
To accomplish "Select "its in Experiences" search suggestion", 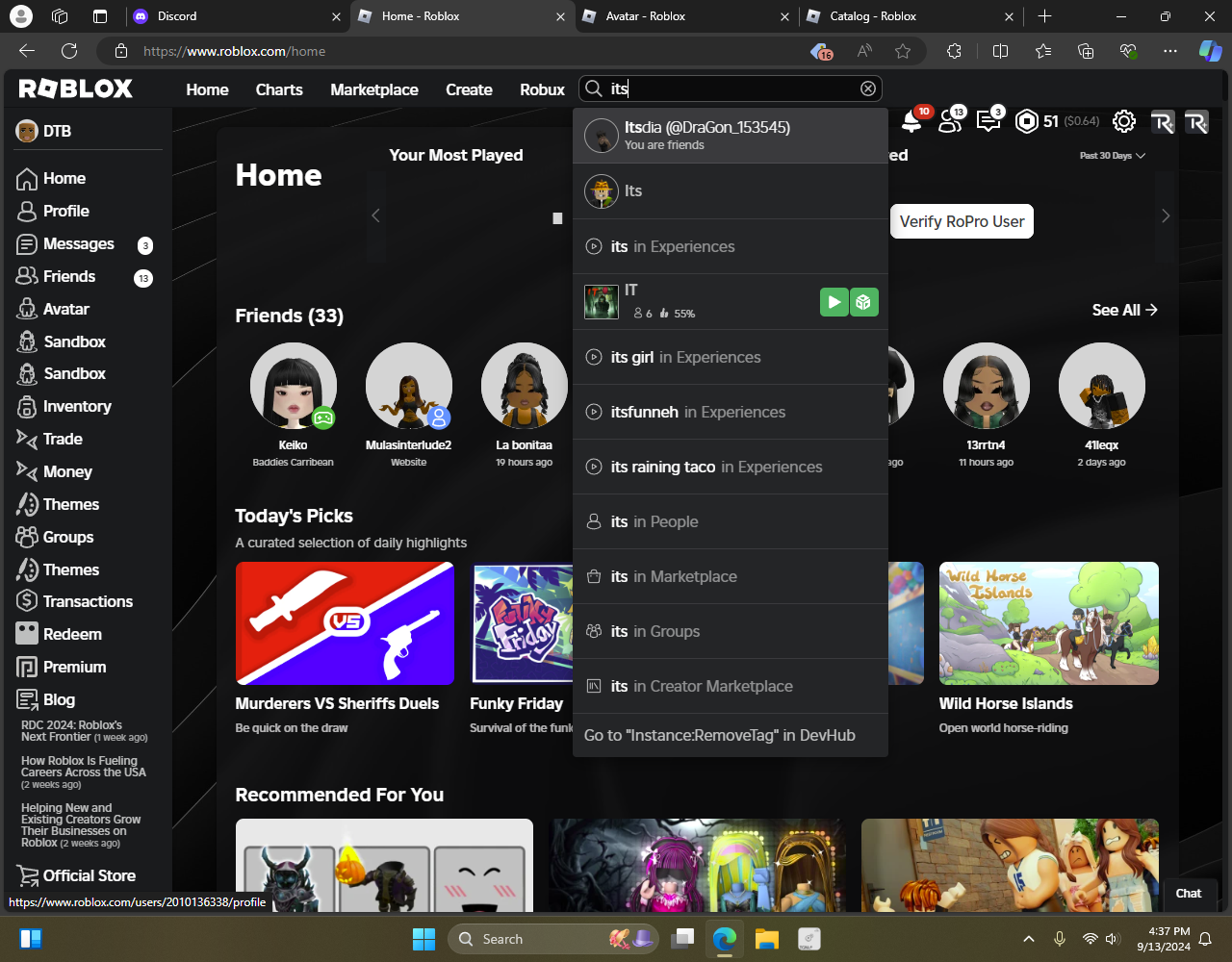I will pos(731,246).
